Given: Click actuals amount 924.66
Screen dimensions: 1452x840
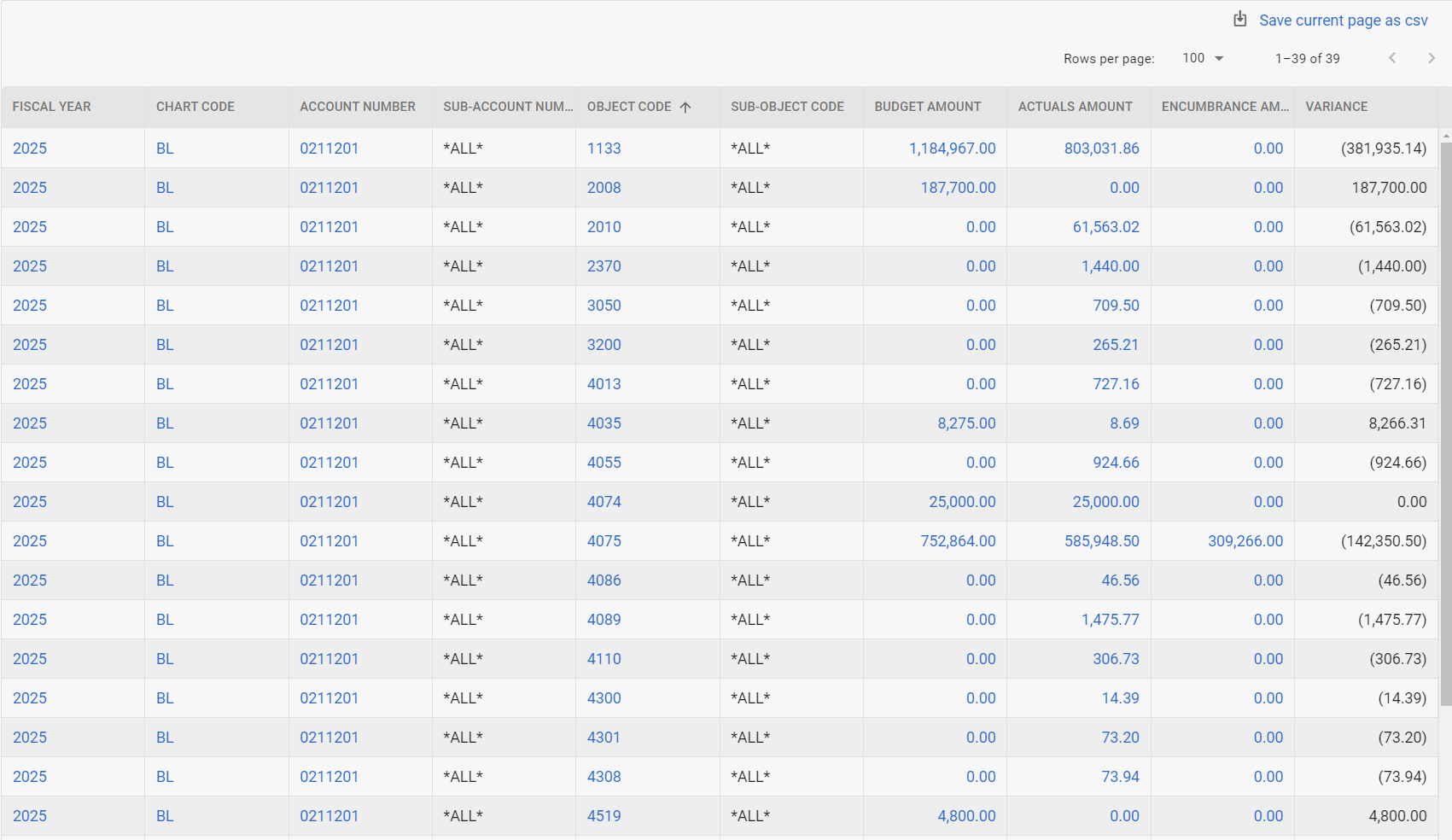Looking at the screenshot, I should click(1116, 463).
